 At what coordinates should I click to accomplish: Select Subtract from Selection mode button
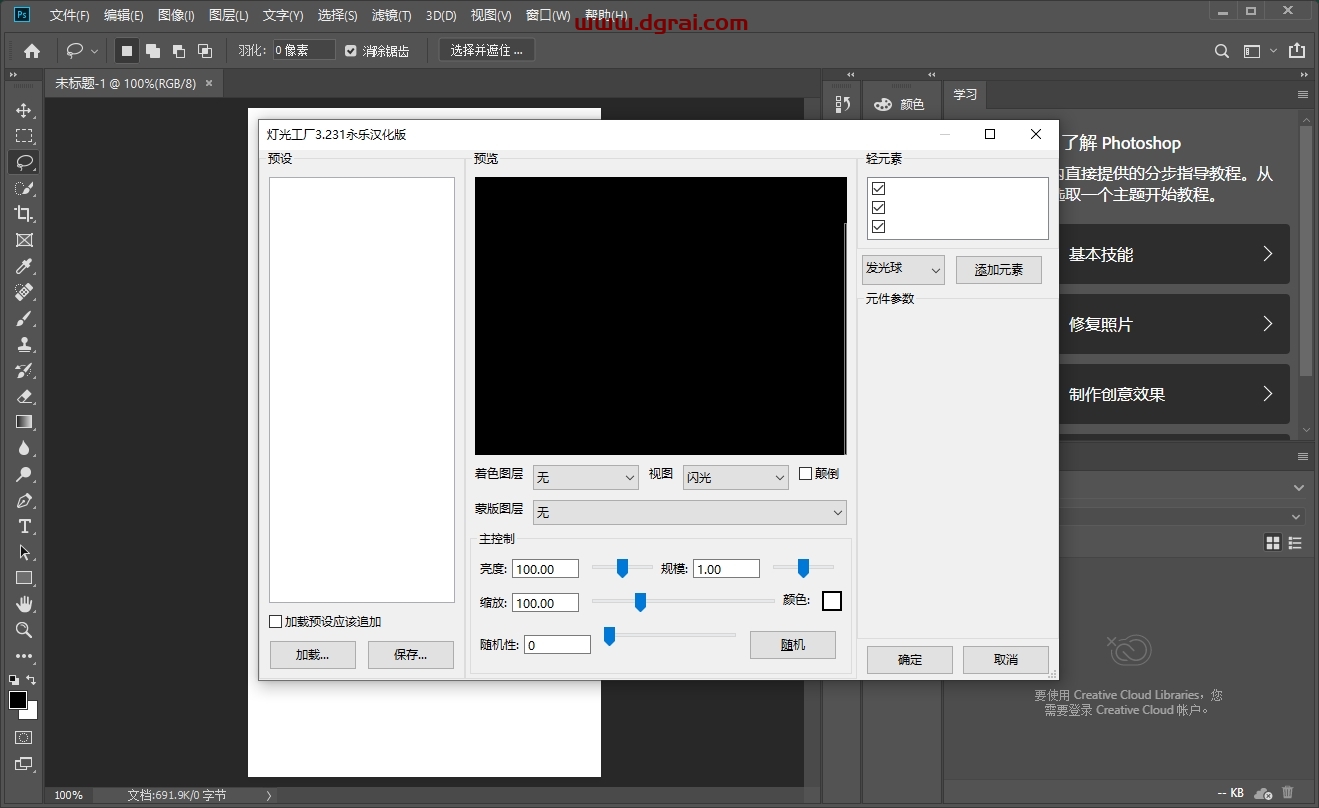coord(179,50)
